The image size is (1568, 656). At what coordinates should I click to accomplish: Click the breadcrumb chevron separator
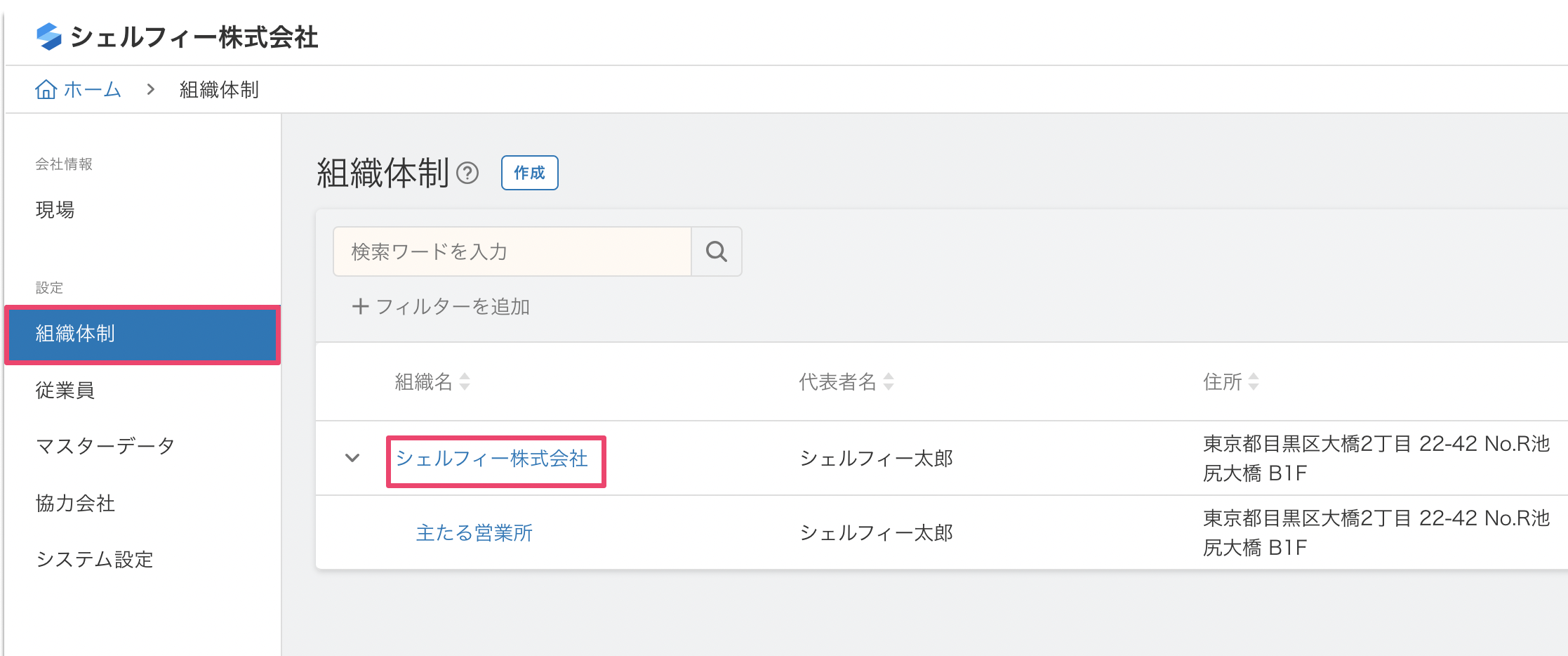point(150,89)
